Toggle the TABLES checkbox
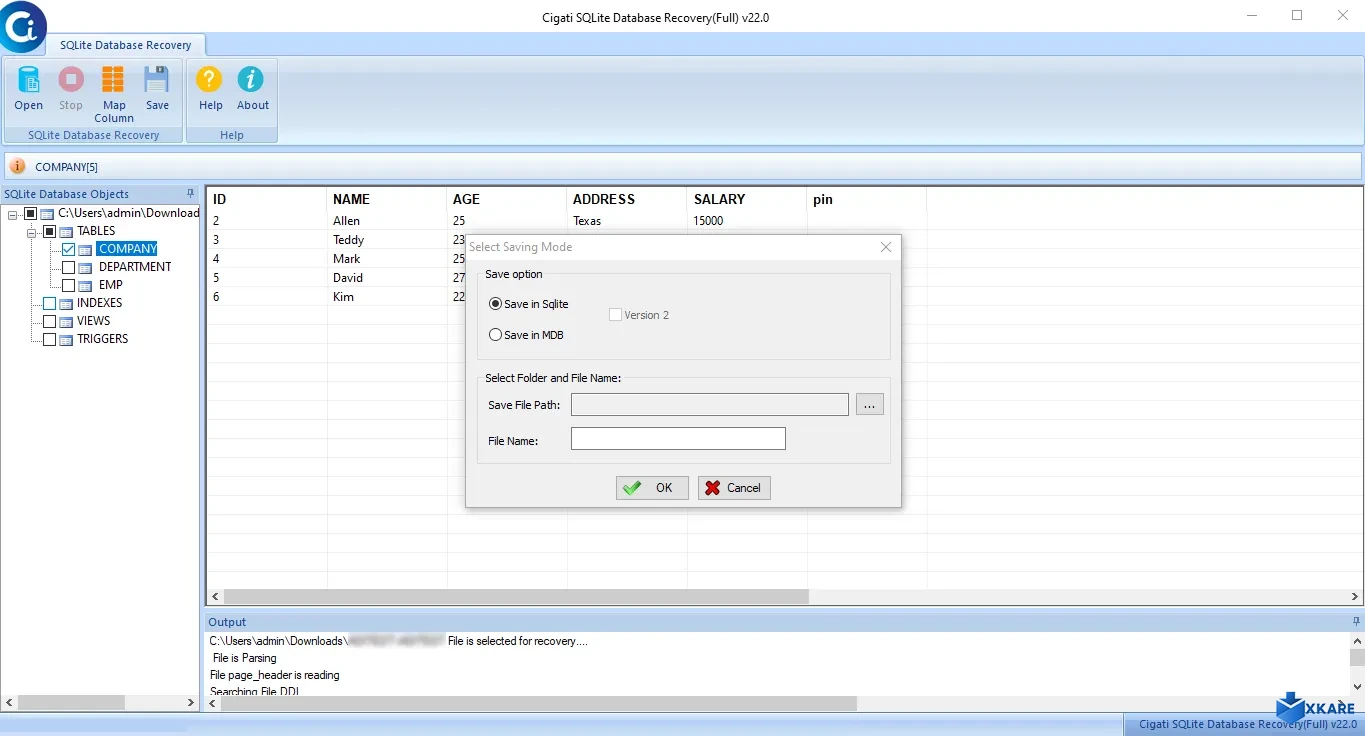Image resolution: width=1365 pixels, height=736 pixels. point(49,231)
